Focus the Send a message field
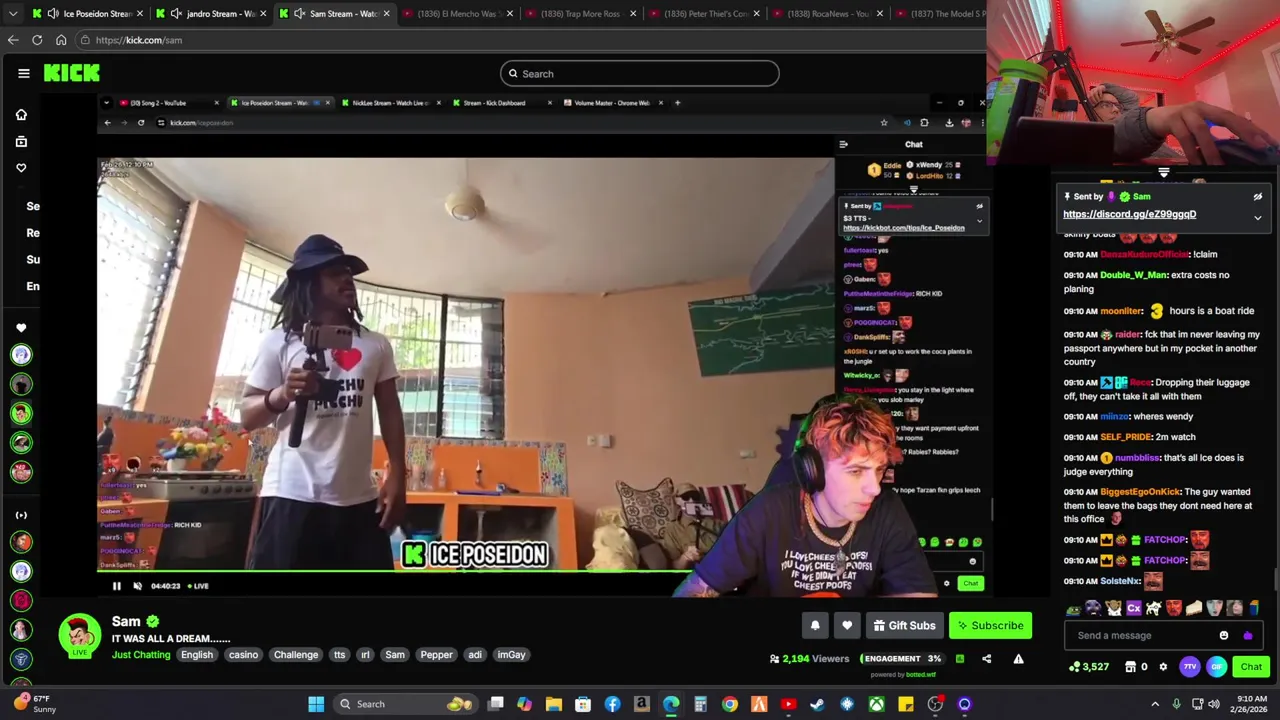The height and width of the screenshot is (720, 1280). tap(1140, 635)
